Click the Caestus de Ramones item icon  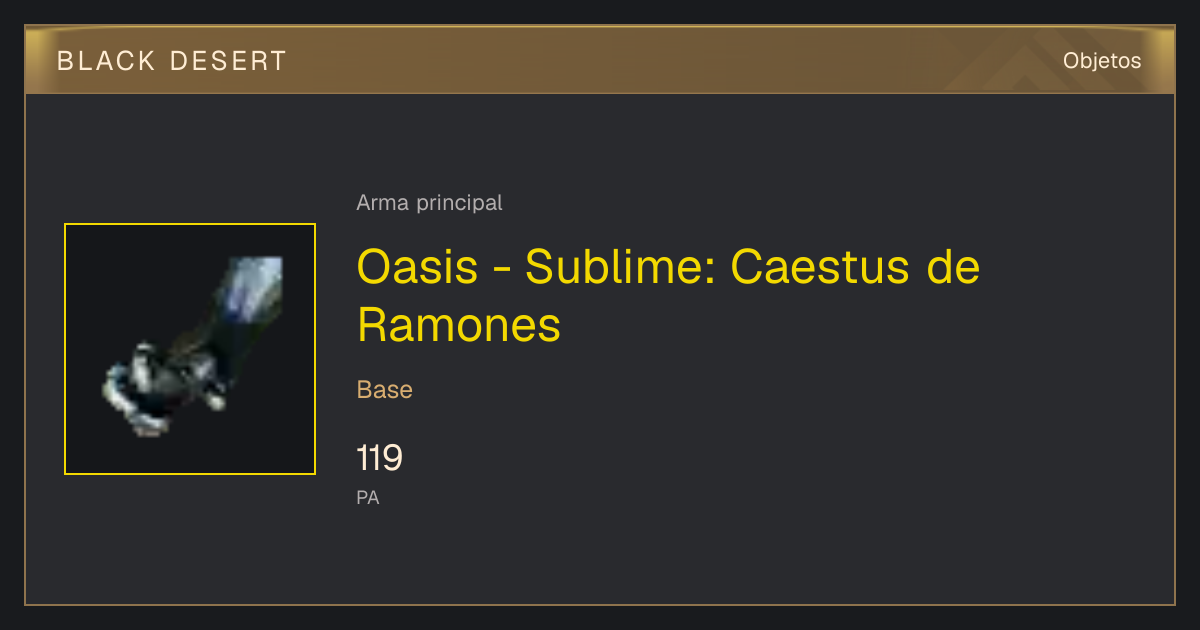[190, 349]
